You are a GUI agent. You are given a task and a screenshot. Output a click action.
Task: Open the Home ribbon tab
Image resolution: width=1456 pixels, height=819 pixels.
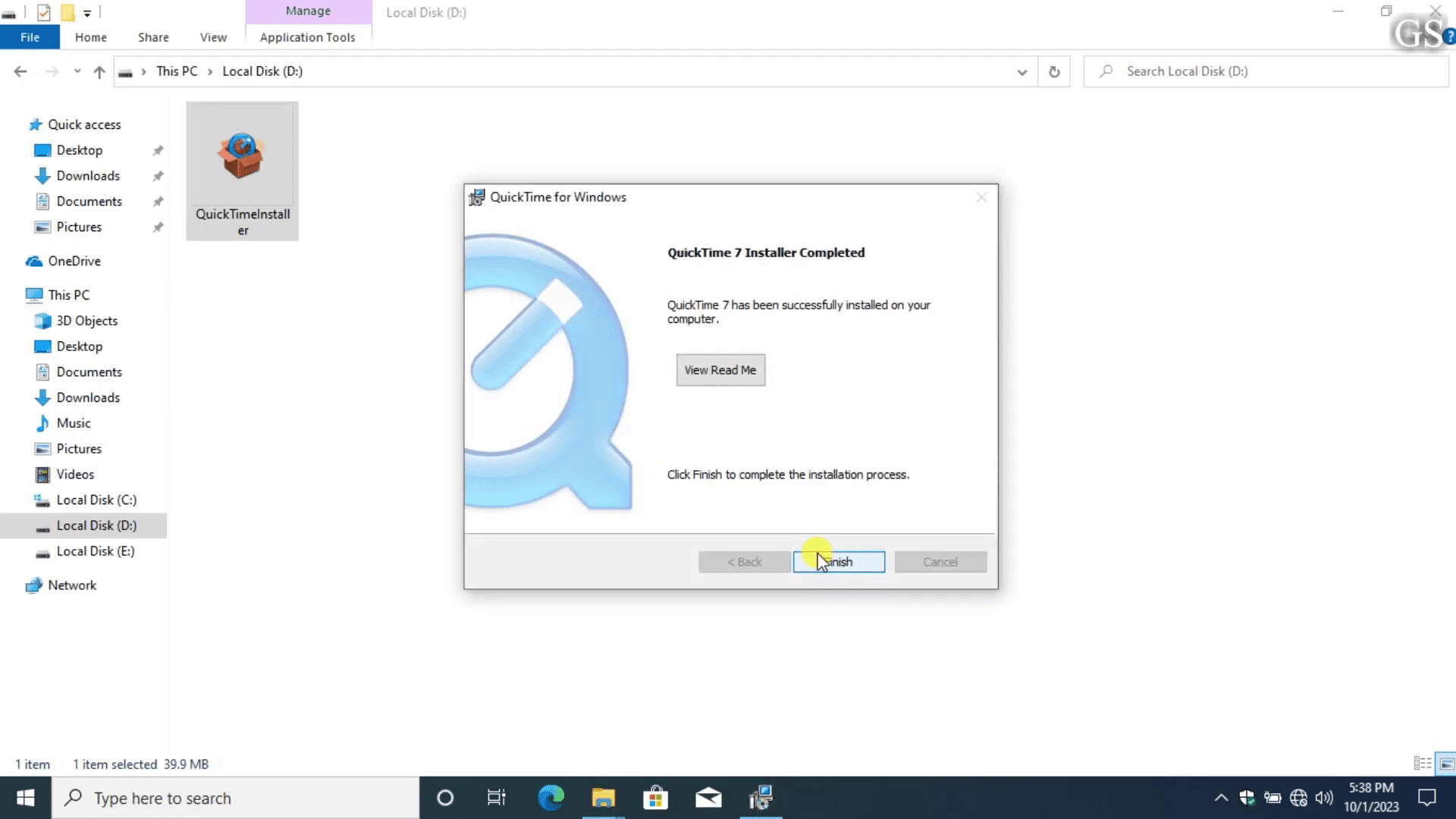(x=91, y=37)
